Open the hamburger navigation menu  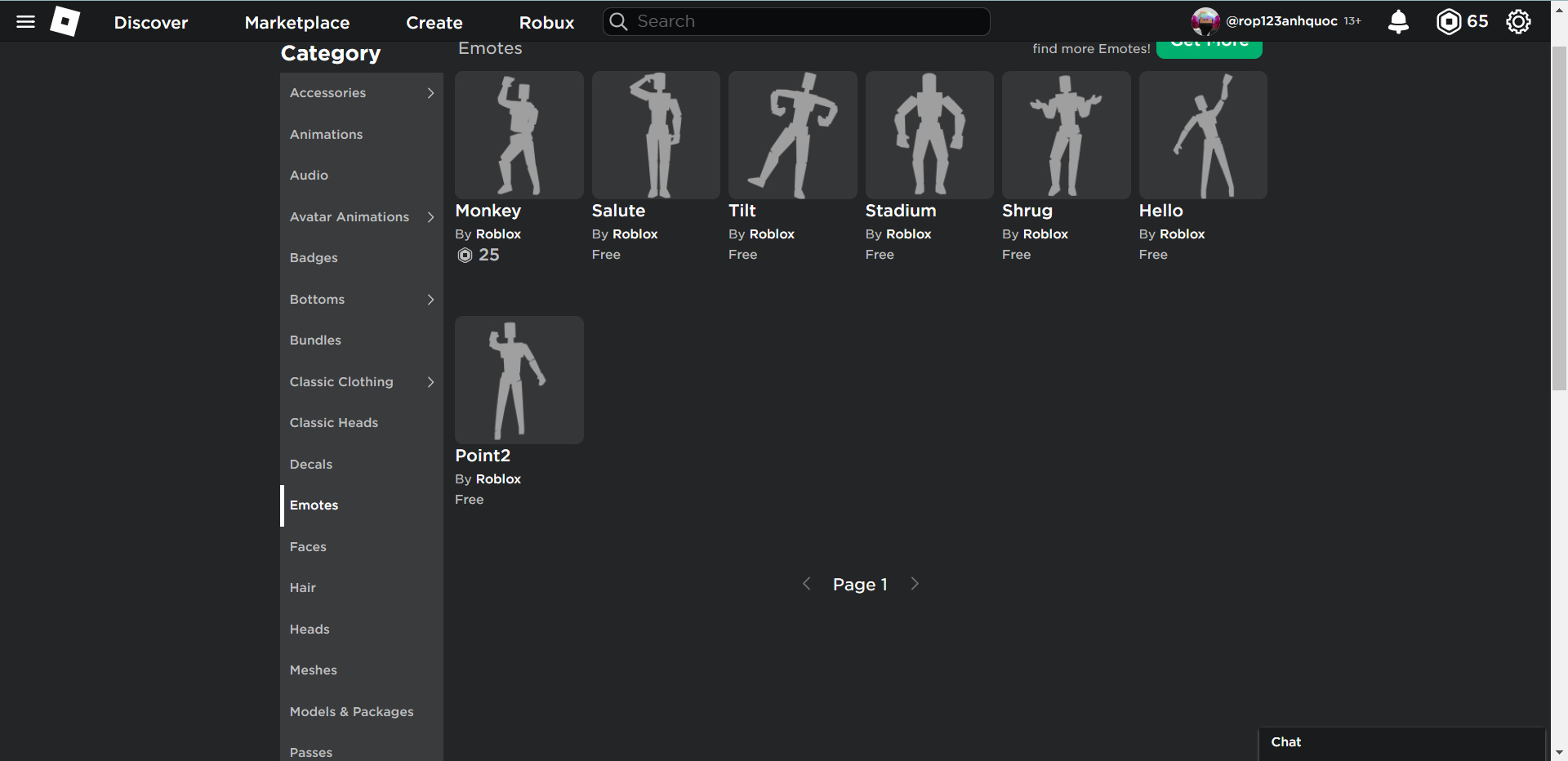tap(26, 22)
